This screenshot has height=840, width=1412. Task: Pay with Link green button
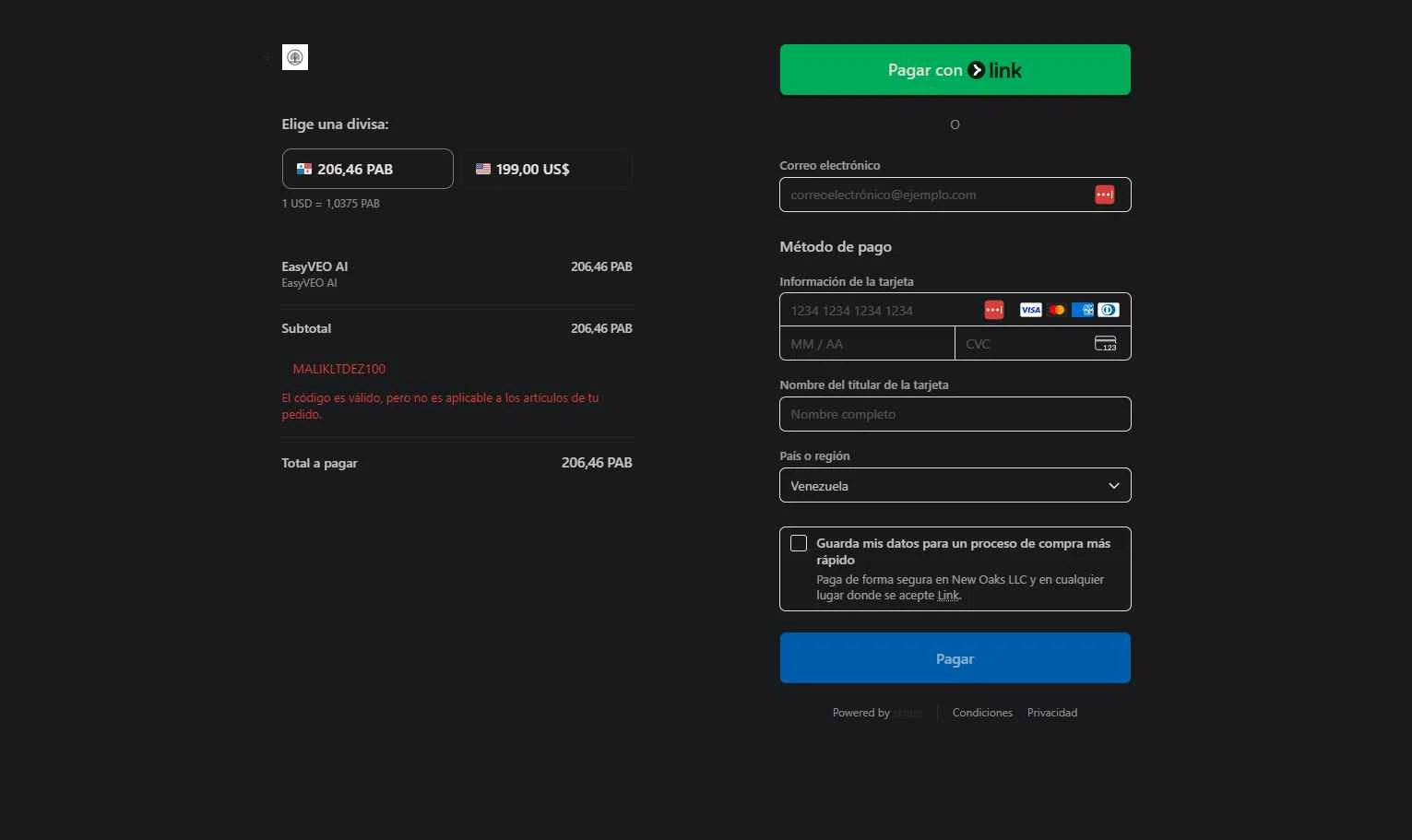[x=955, y=70]
